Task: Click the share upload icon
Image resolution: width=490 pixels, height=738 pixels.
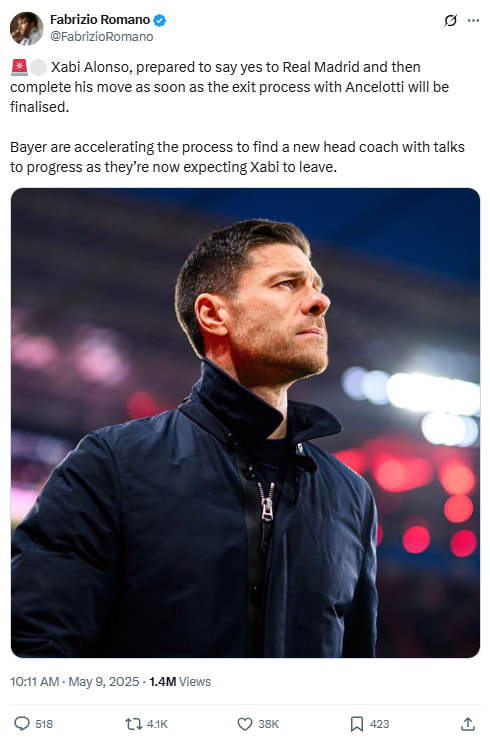Action: [467, 723]
